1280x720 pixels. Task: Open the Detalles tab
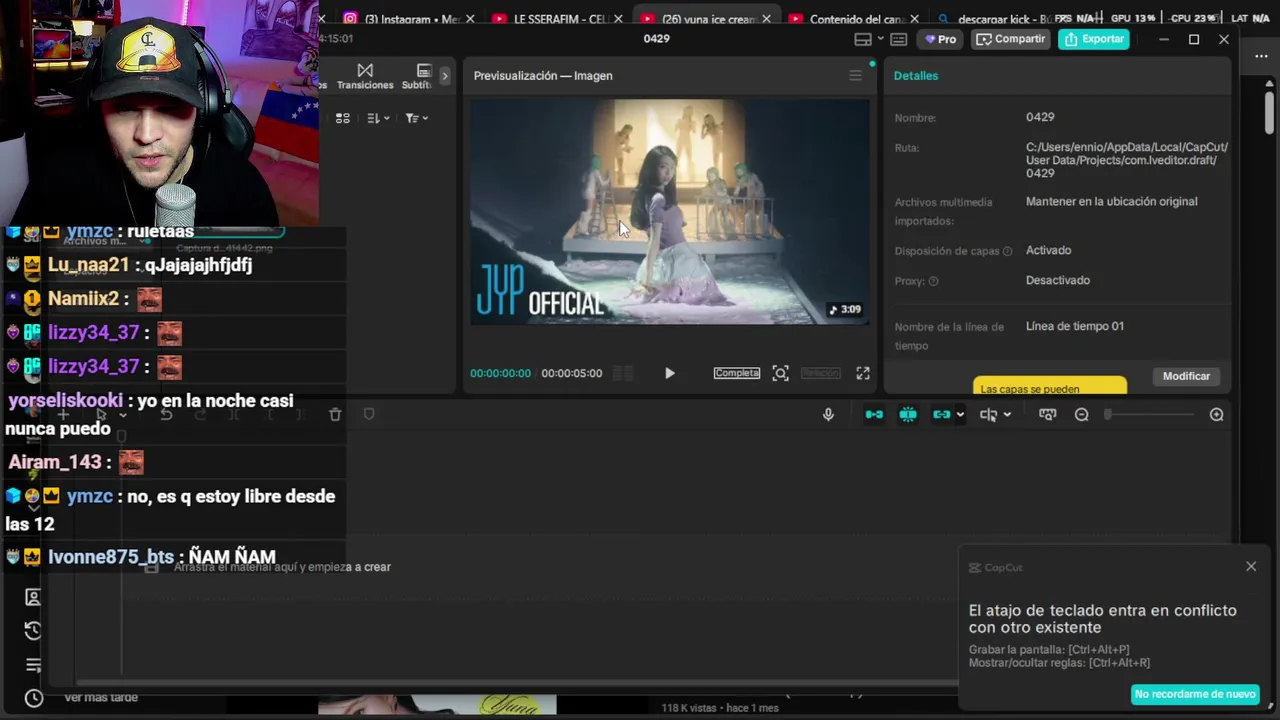point(916,76)
